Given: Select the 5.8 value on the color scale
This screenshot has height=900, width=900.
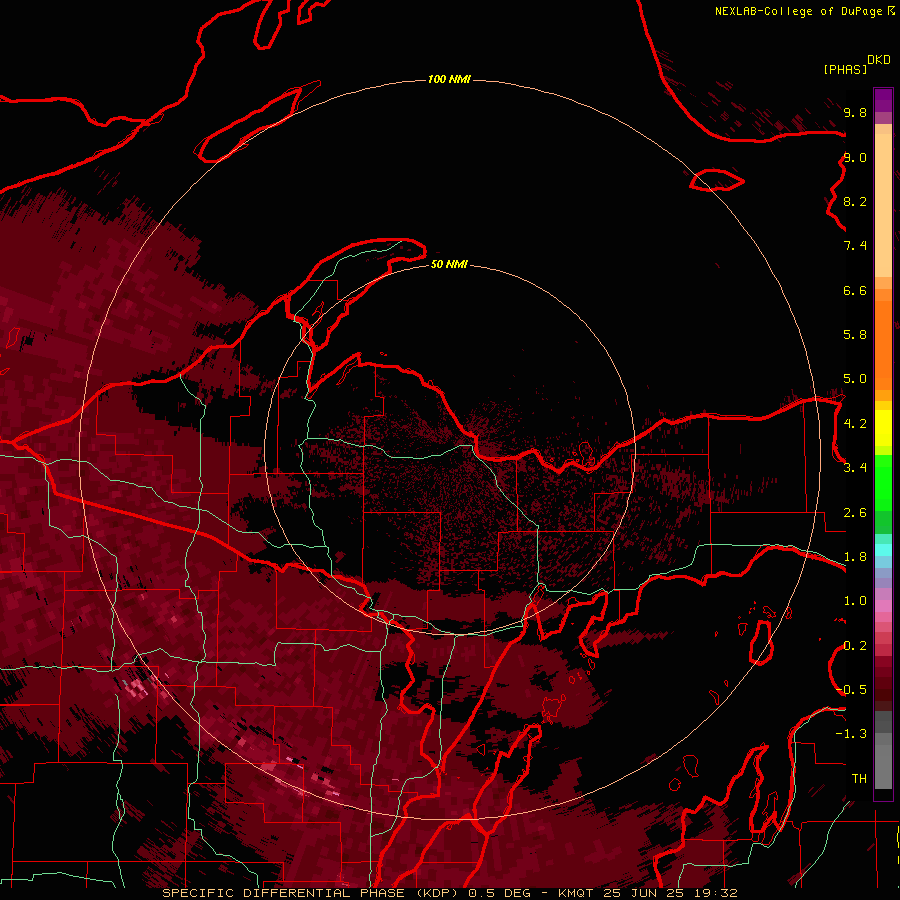Looking at the screenshot, I should tap(855, 335).
